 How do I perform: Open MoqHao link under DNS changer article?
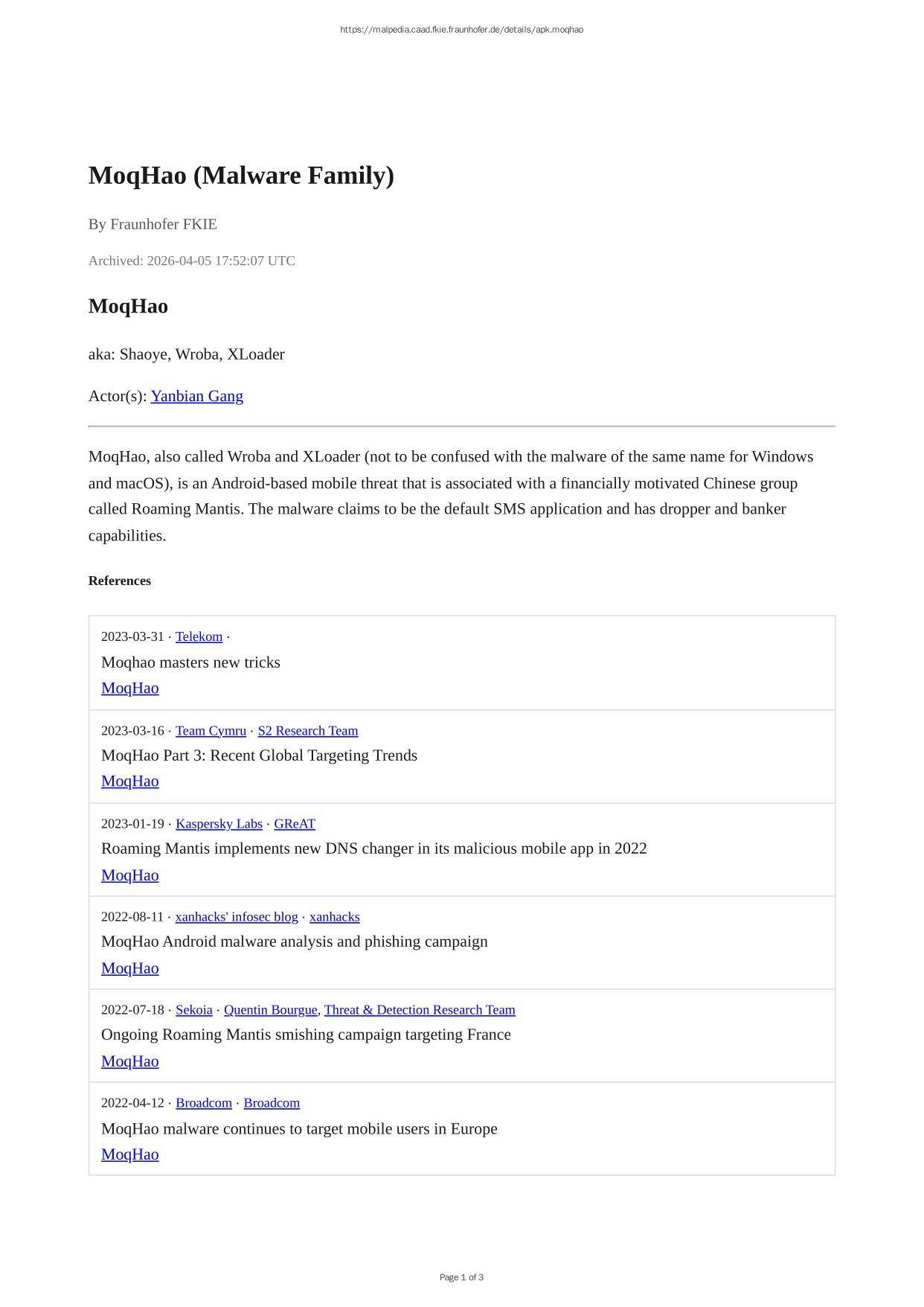pos(130,875)
